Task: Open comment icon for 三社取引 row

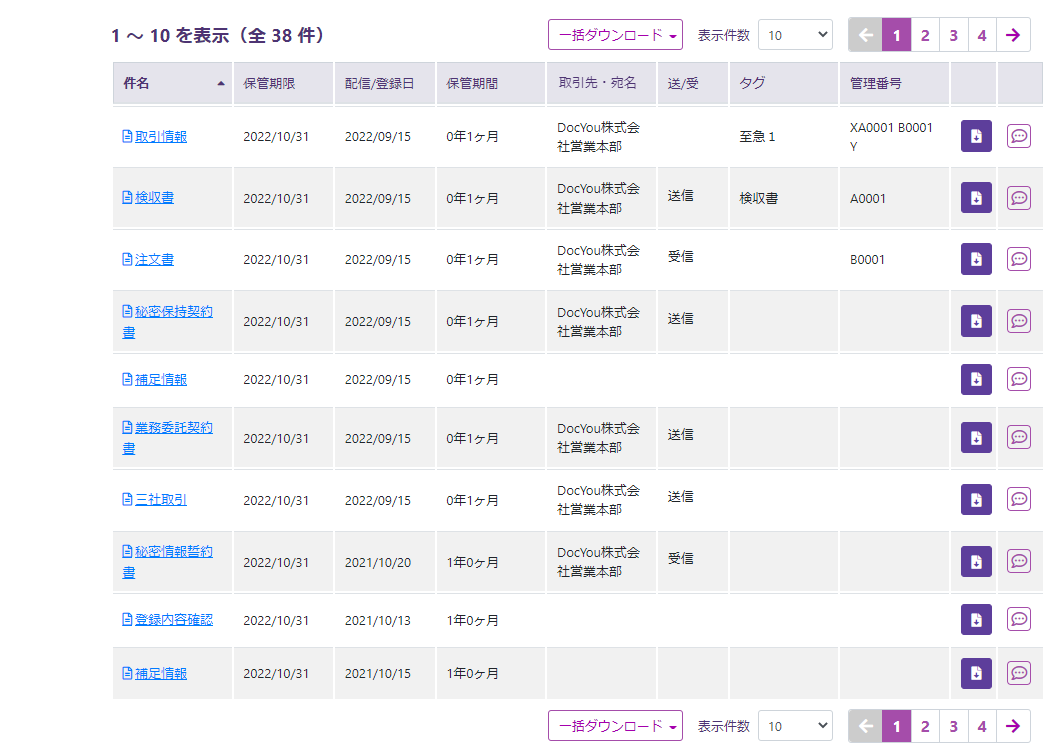Action: 1019,499
